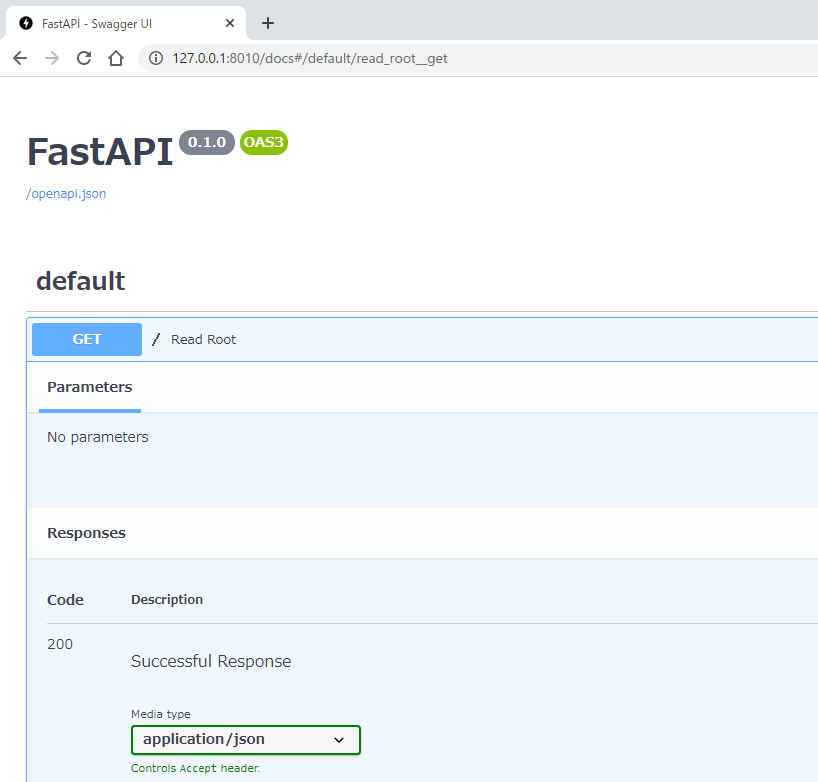This screenshot has width=818, height=782.
Task: Click the 200 response code
Action: tap(60, 644)
